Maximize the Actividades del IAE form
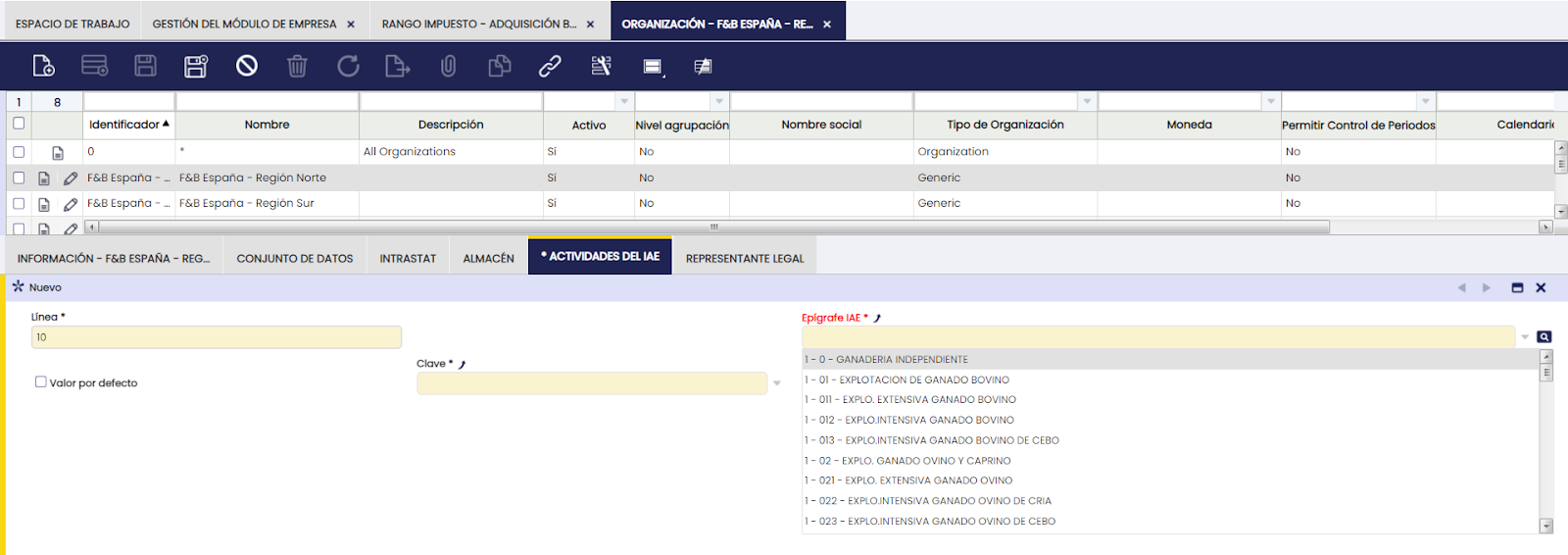 click(1517, 287)
